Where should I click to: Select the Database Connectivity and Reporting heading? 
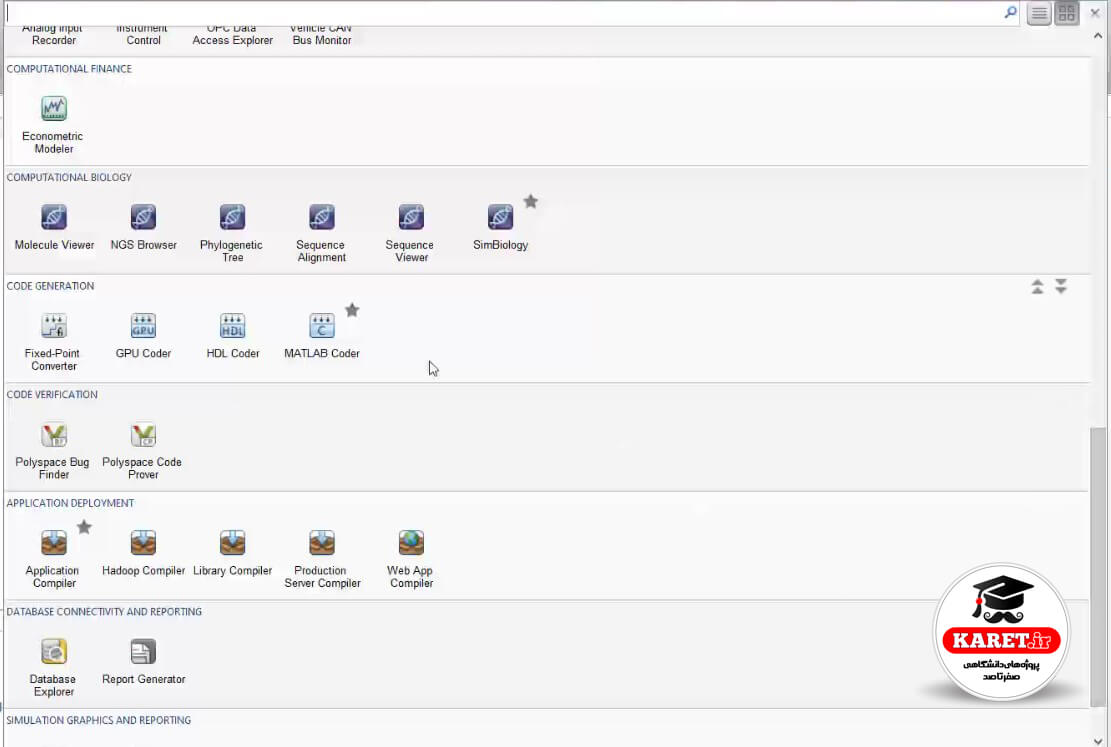point(104,611)
